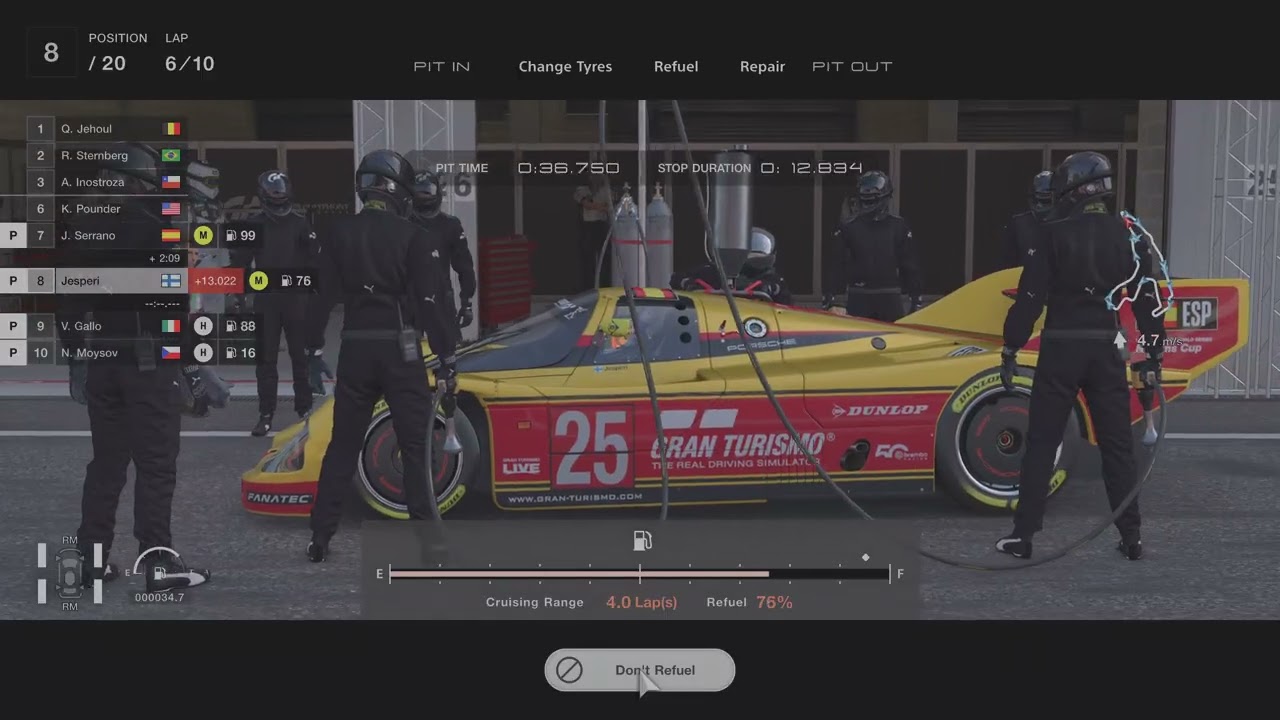
Task: Click the V. Gallo driver name
Action: coord(82,326)
